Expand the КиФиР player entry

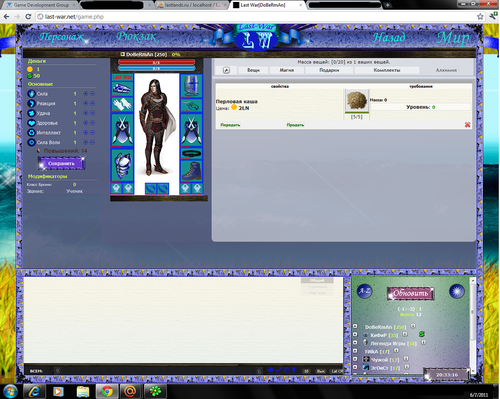tap(355, 334)
